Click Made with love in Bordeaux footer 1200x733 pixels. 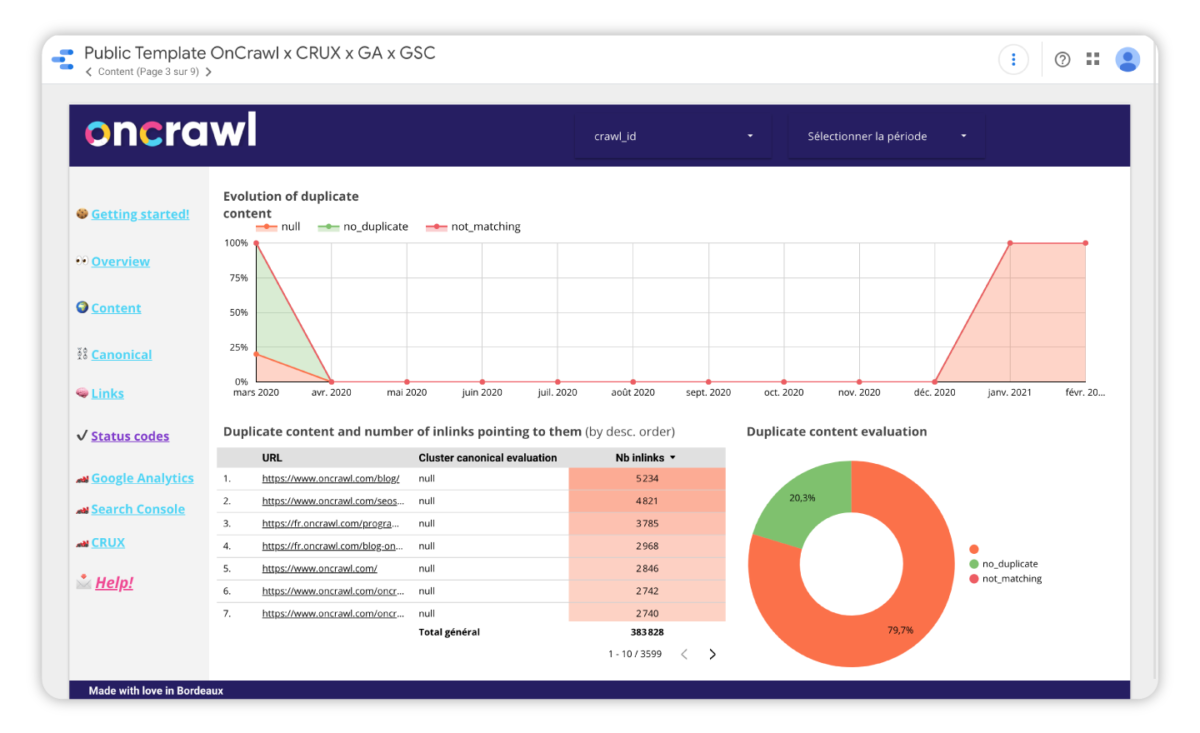156,690
